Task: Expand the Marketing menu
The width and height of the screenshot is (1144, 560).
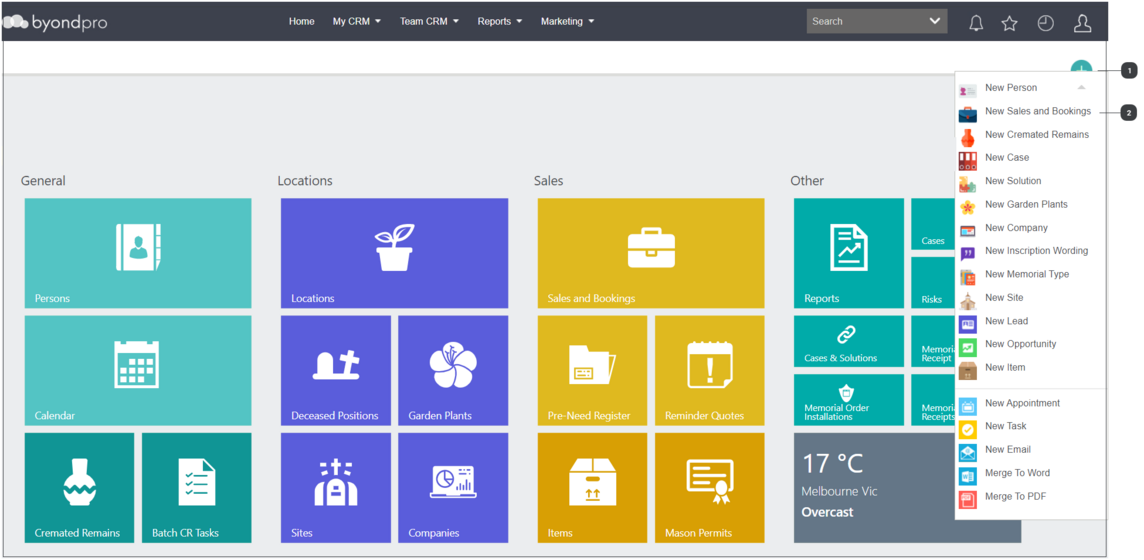Action: coord(568,21)
